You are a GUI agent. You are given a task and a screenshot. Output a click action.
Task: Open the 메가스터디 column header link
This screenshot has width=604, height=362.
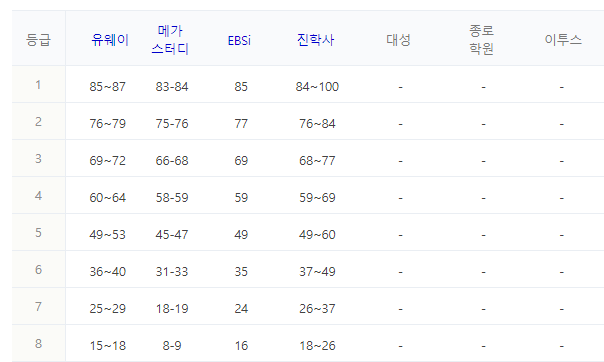pyautogui.click(x=170, y=40)
